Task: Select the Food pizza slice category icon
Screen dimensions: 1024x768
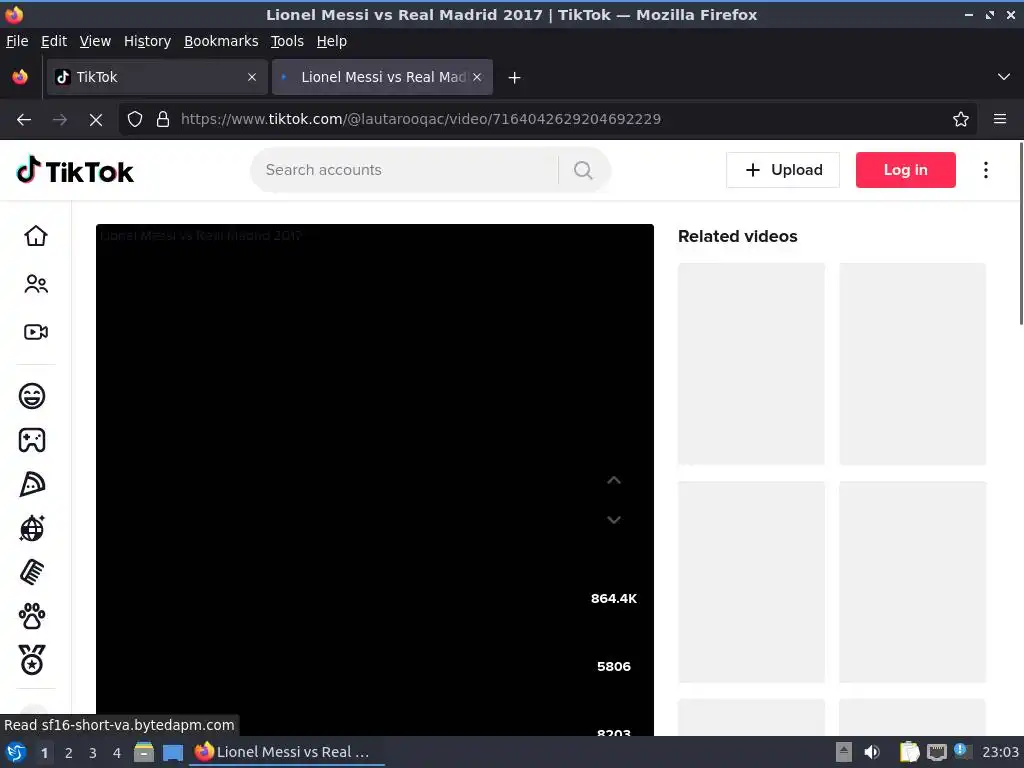Action: [32, 485]
